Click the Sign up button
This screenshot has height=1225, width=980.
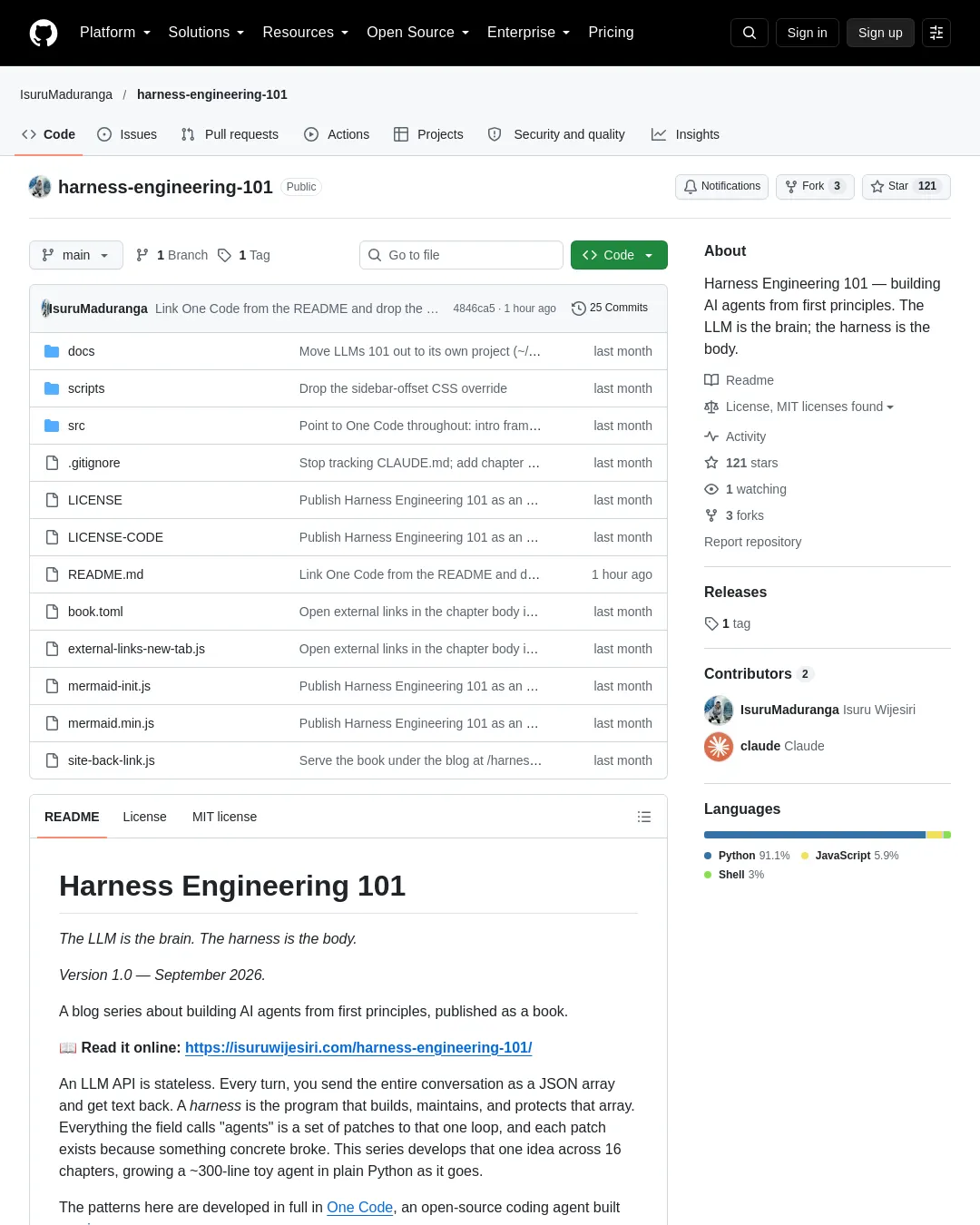point(880,33)
